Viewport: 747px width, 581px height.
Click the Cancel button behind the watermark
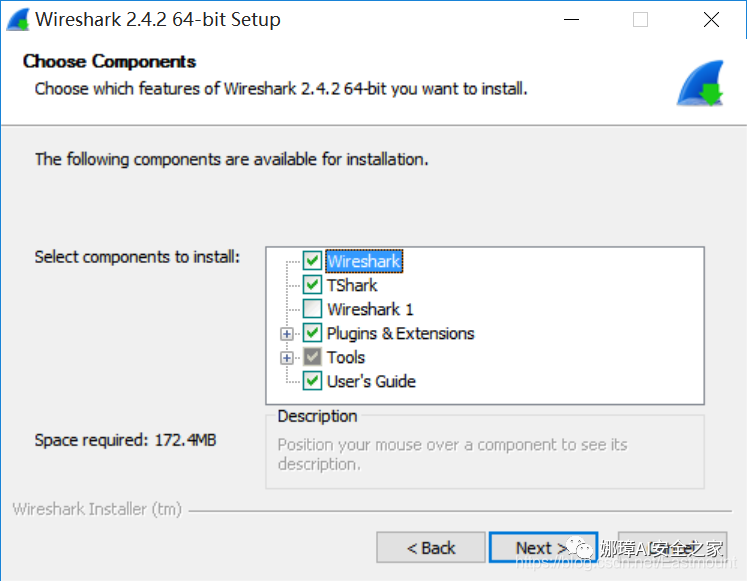click(x=672, y=548)
